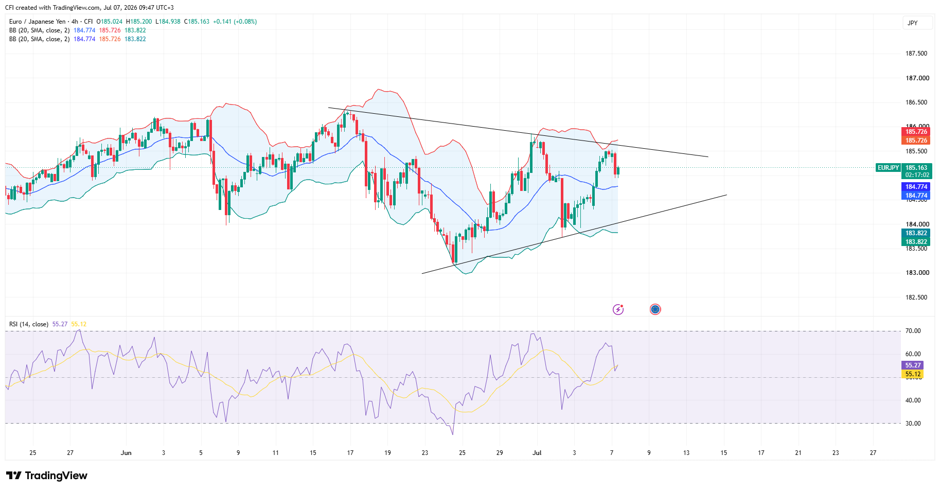The width and height of the screenshot is (940, 491).
Task: Click the 187.500 price axis label
Action: click(x=916, y=53)
